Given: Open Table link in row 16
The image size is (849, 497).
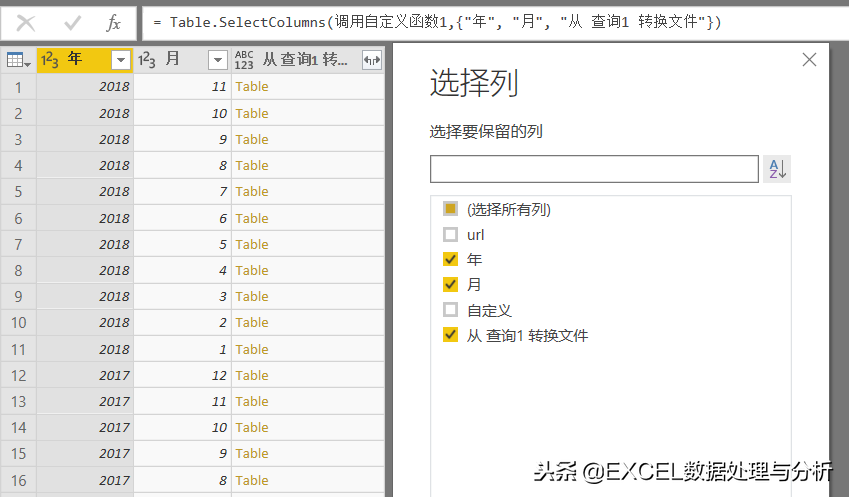Looking at the screenshot, I should pos(252,481).
